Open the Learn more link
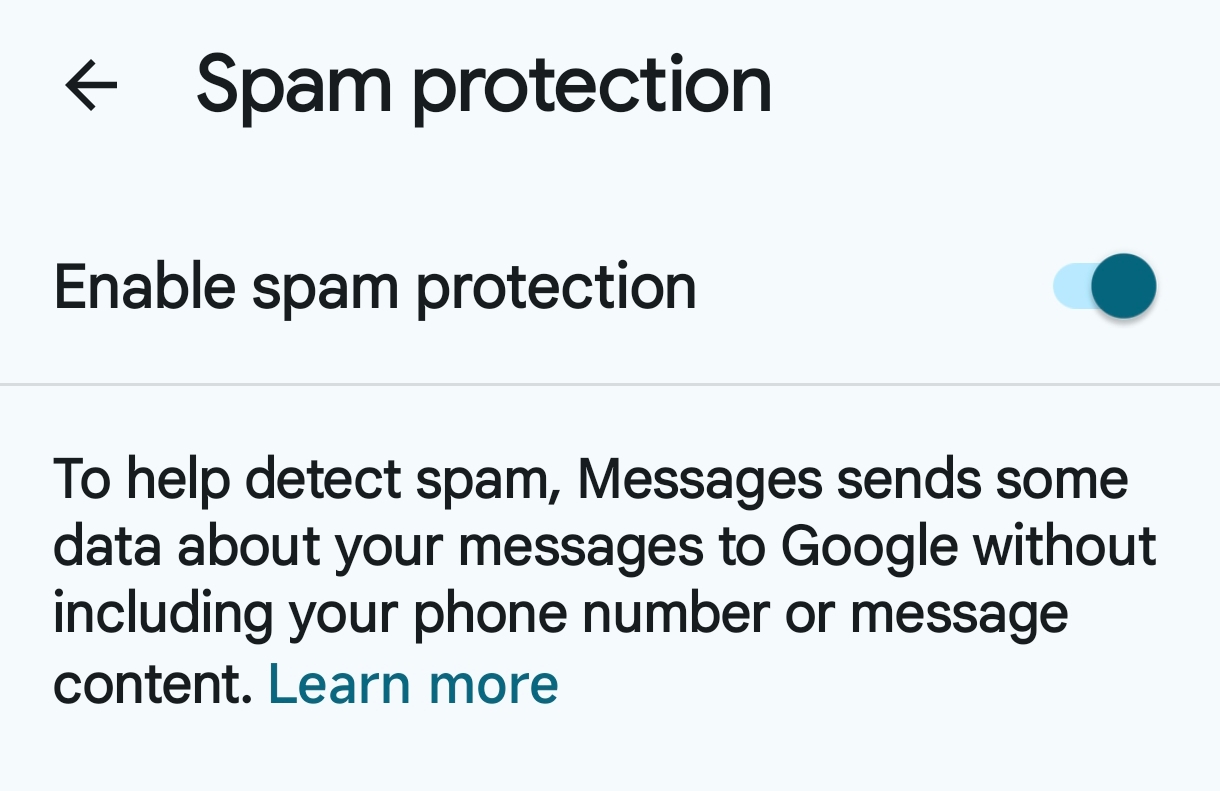Image resolution: width=1220 pixels, height=791 pixels. [413, 685]
